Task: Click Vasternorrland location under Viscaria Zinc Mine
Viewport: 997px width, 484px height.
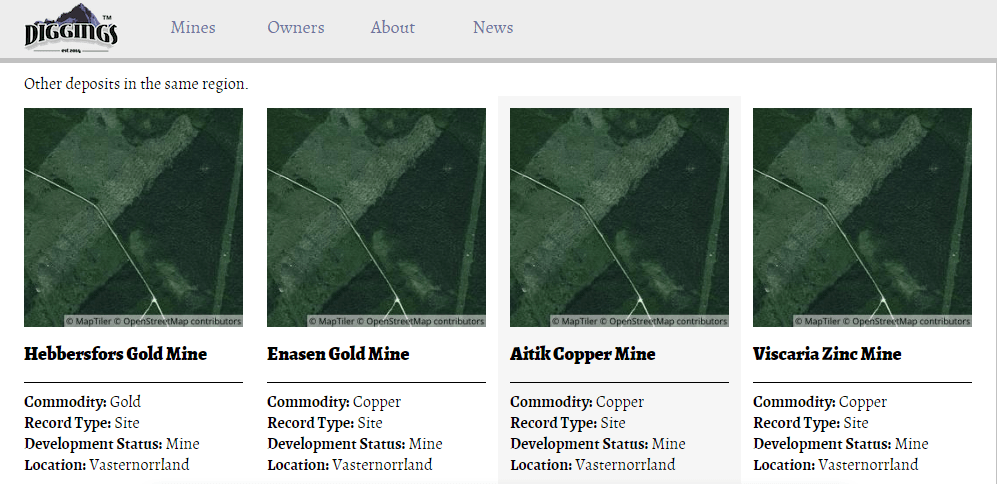Action: (x=868, y=465)
